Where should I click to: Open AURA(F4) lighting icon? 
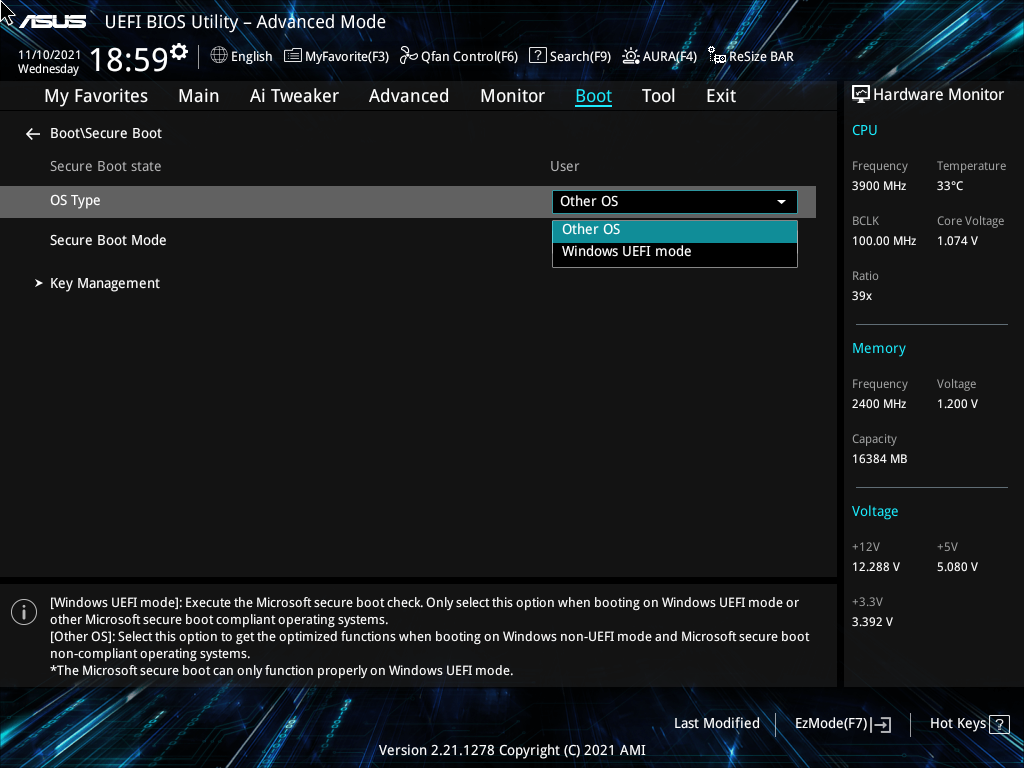coord(631,56)
